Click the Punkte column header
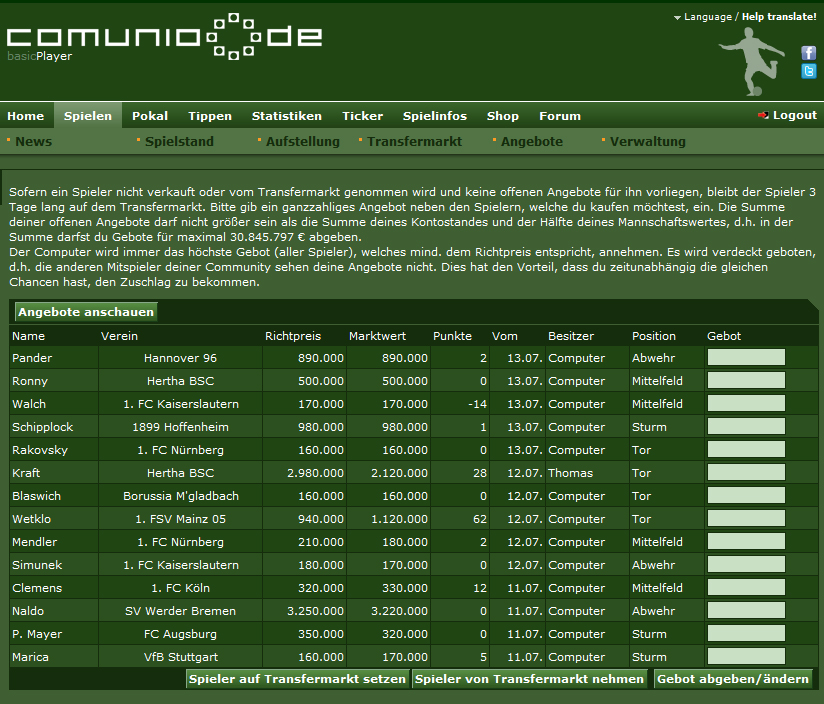The image size is (824, 704). coord(452,336)
